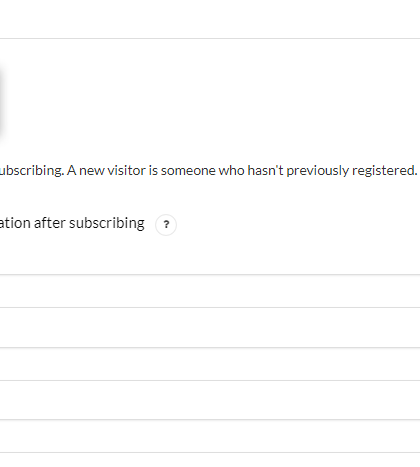
Task: Select the first empty row below the option
Action: [x=210, y=291]
